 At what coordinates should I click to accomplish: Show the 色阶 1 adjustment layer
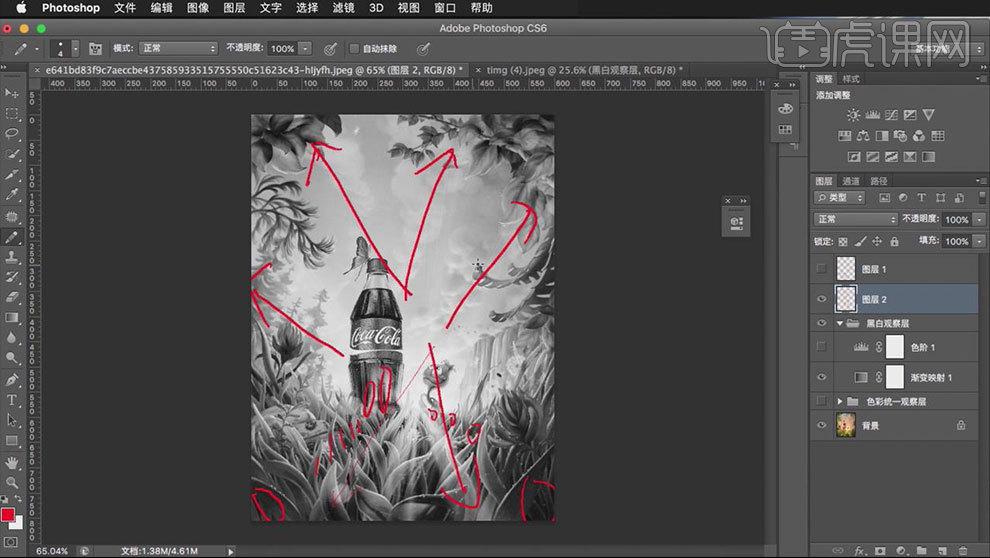[x=821, y=347]
